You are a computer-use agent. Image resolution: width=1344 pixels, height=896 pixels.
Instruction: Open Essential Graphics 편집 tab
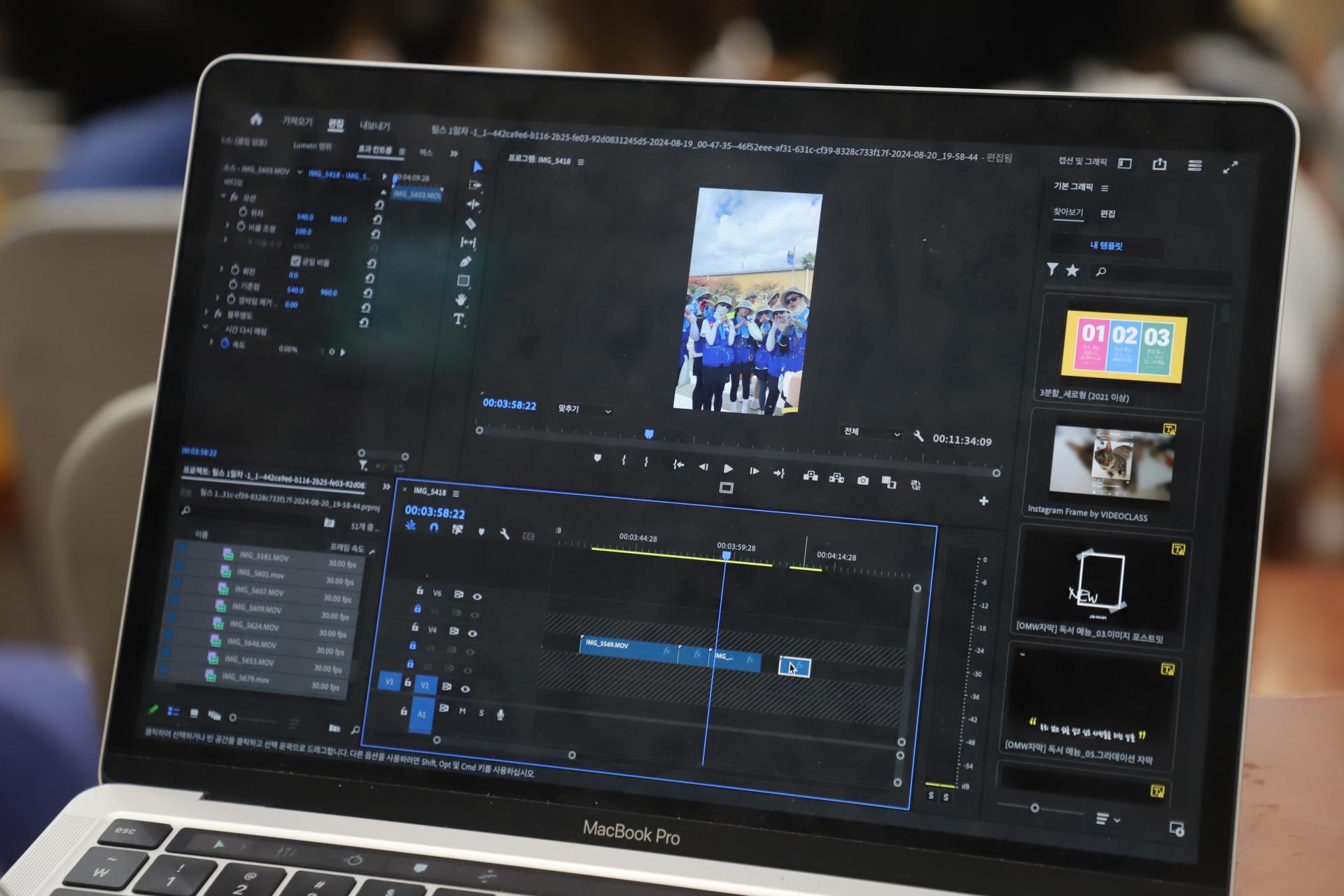point(1107,213)
